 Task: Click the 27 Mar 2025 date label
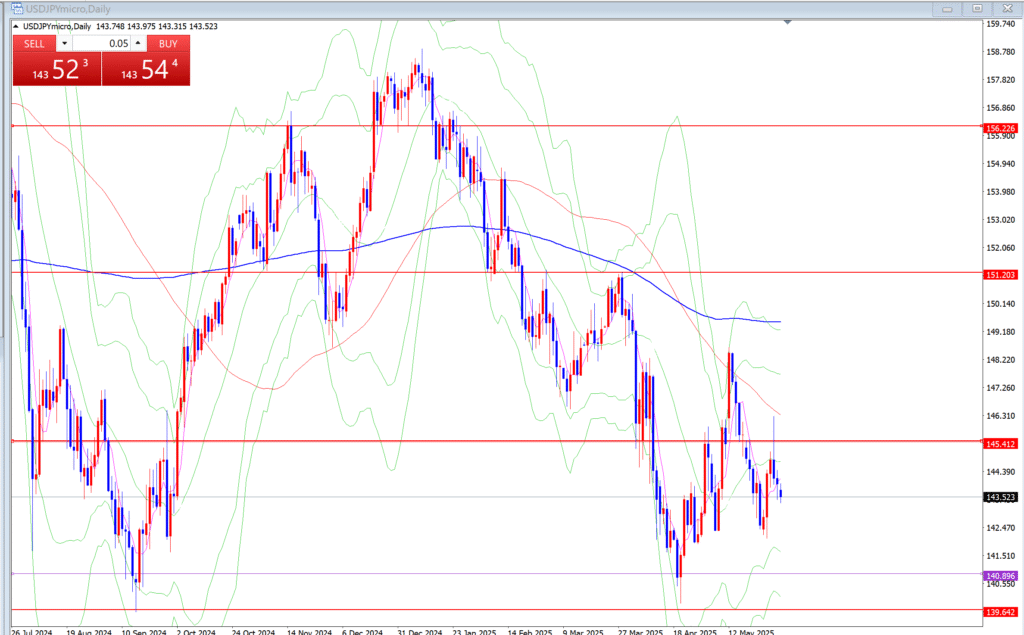(640, 632)
